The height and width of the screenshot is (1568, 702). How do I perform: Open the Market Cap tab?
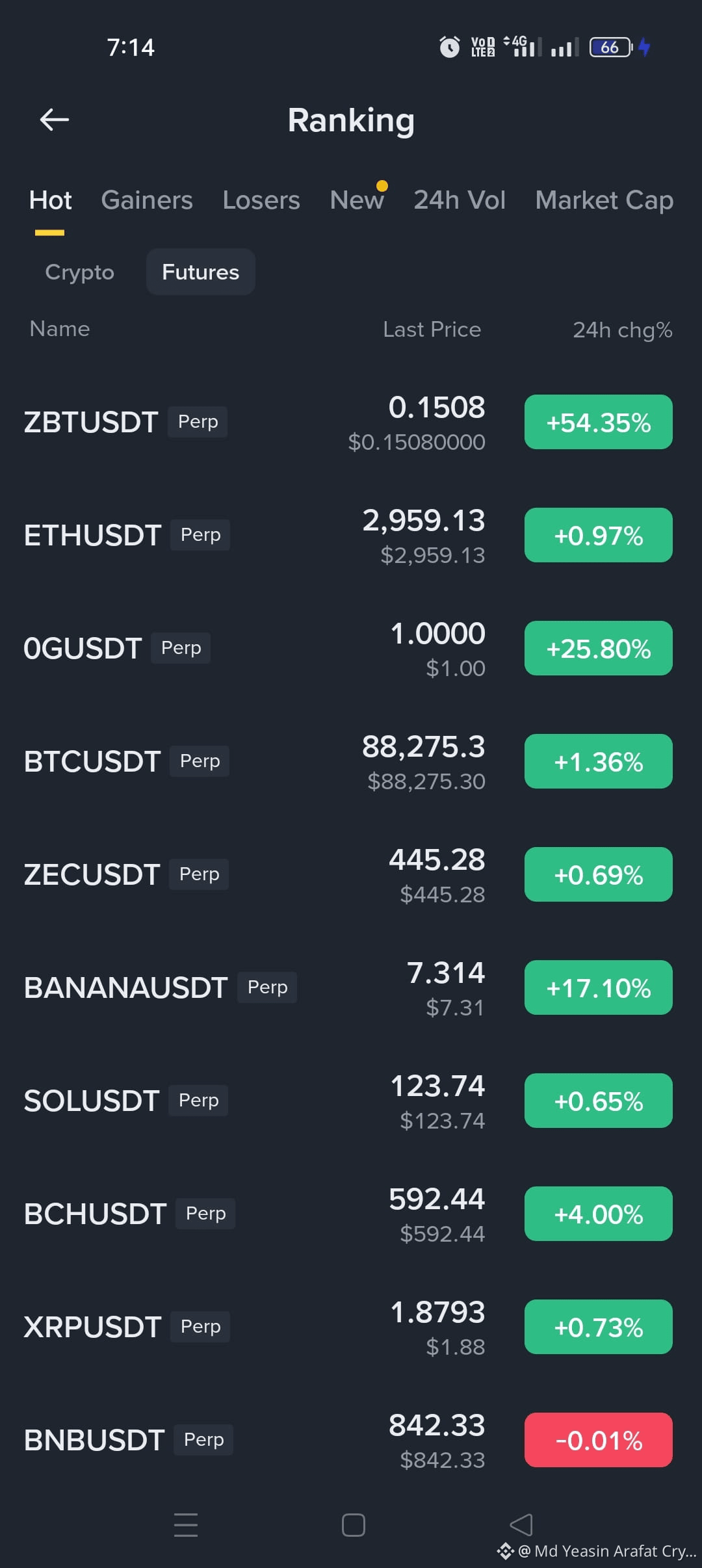[x=604, y=200]
